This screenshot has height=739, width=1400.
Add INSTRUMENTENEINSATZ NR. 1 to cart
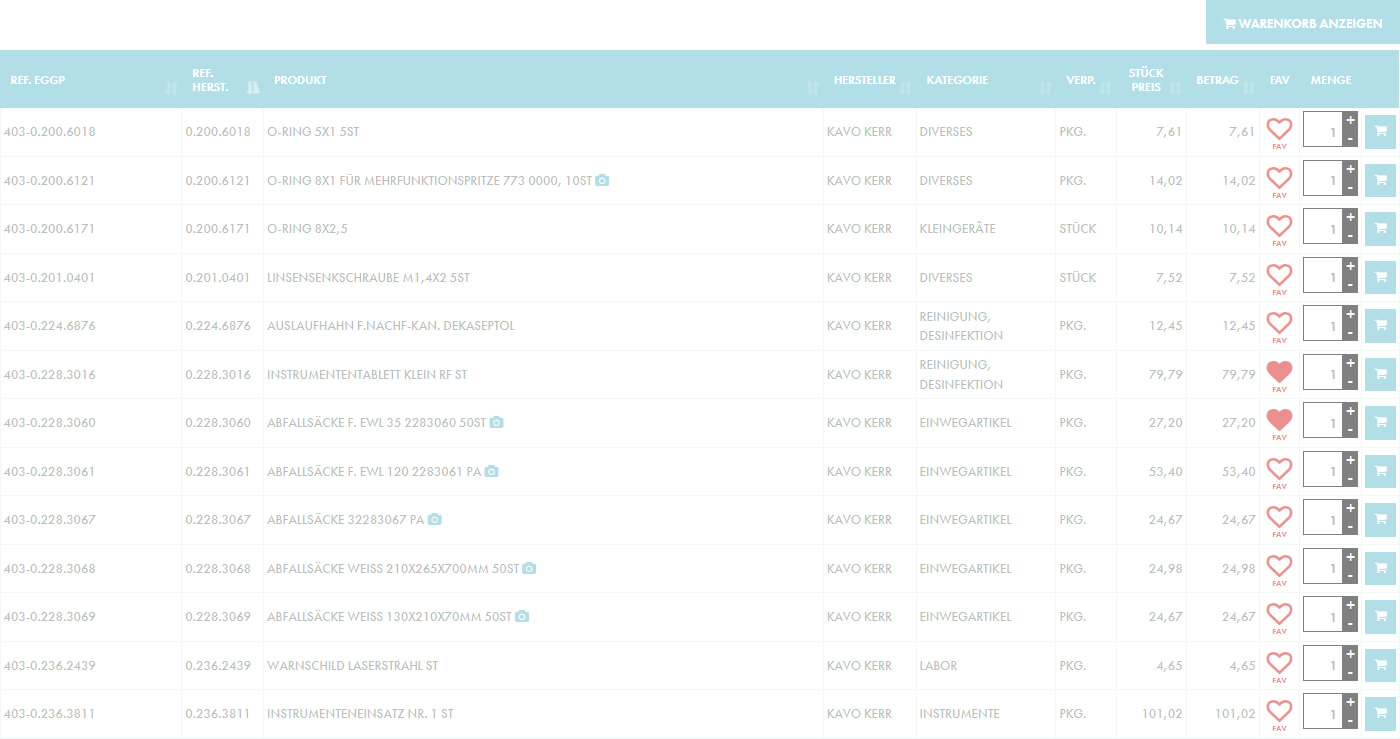[1380, 714]
